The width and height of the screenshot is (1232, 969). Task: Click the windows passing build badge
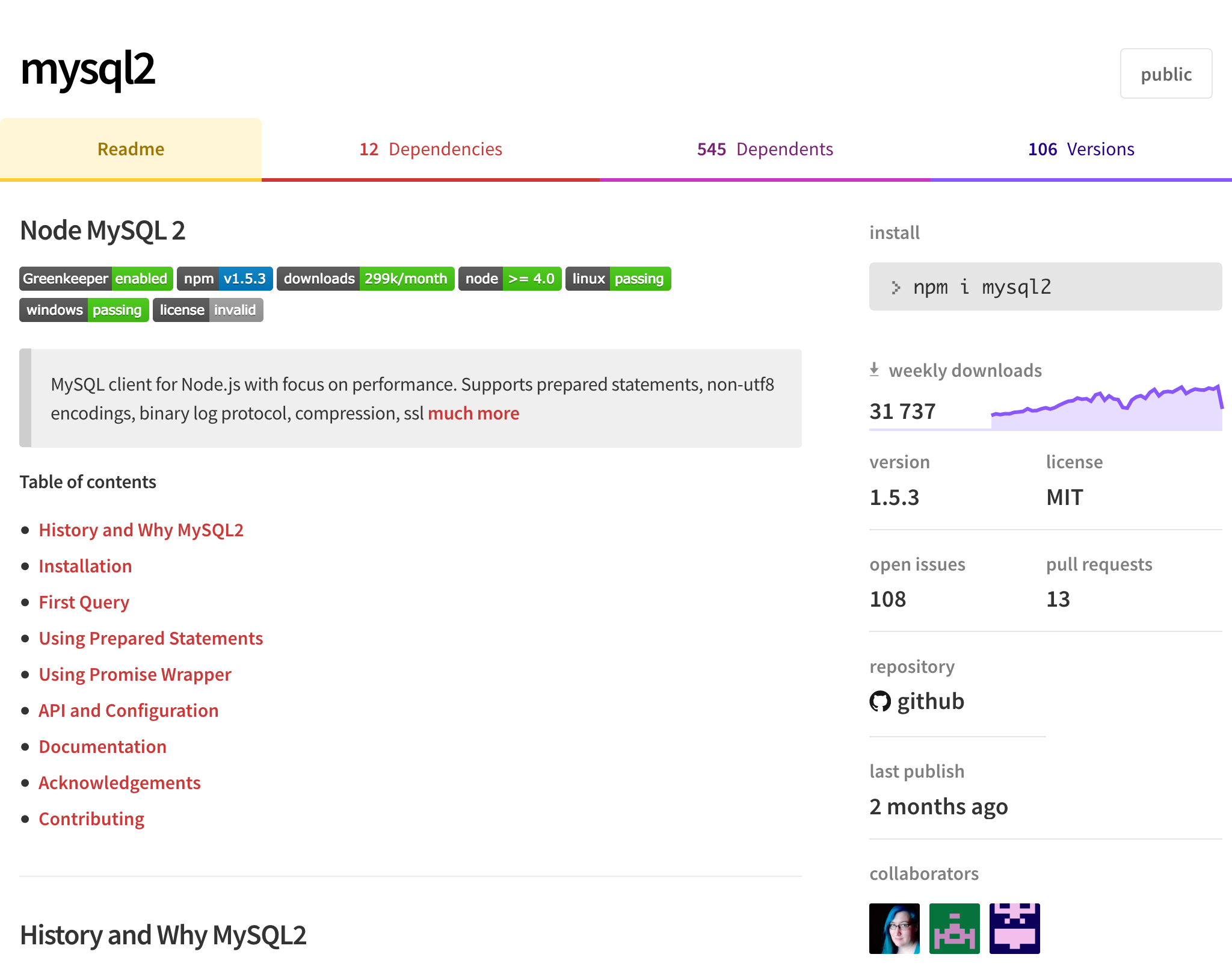point(84,310)
